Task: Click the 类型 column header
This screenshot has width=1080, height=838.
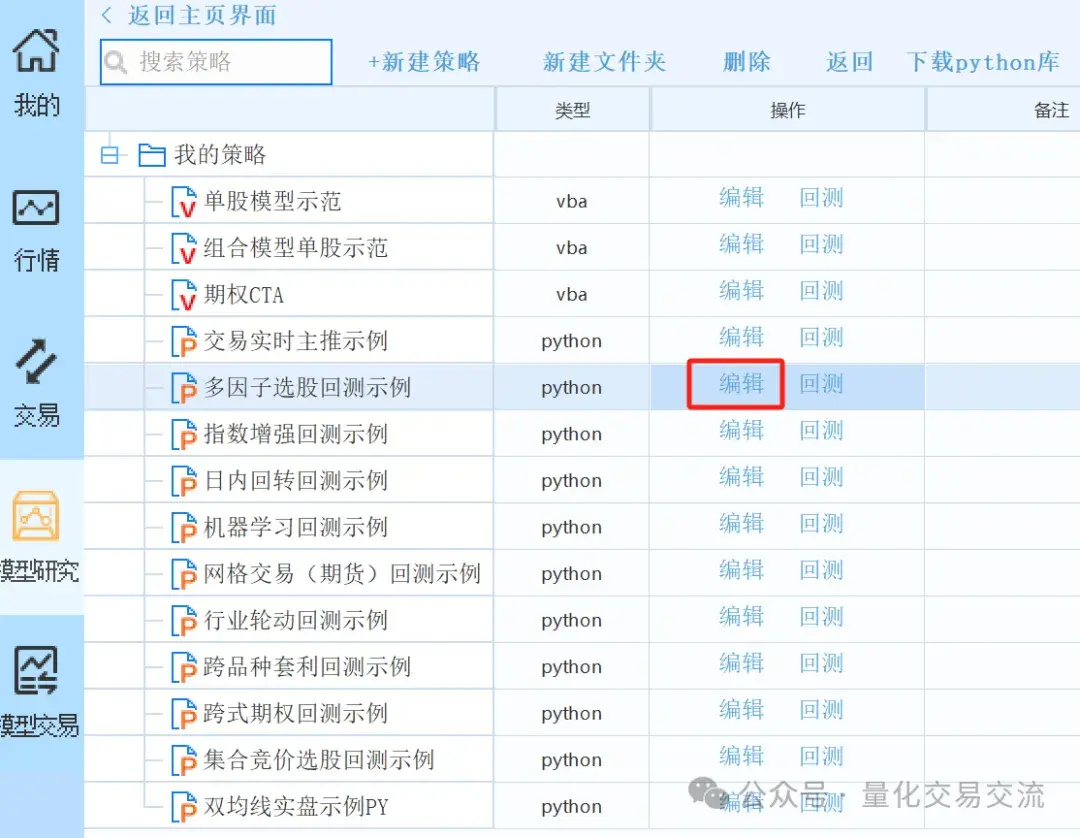Action: point(572,110)
